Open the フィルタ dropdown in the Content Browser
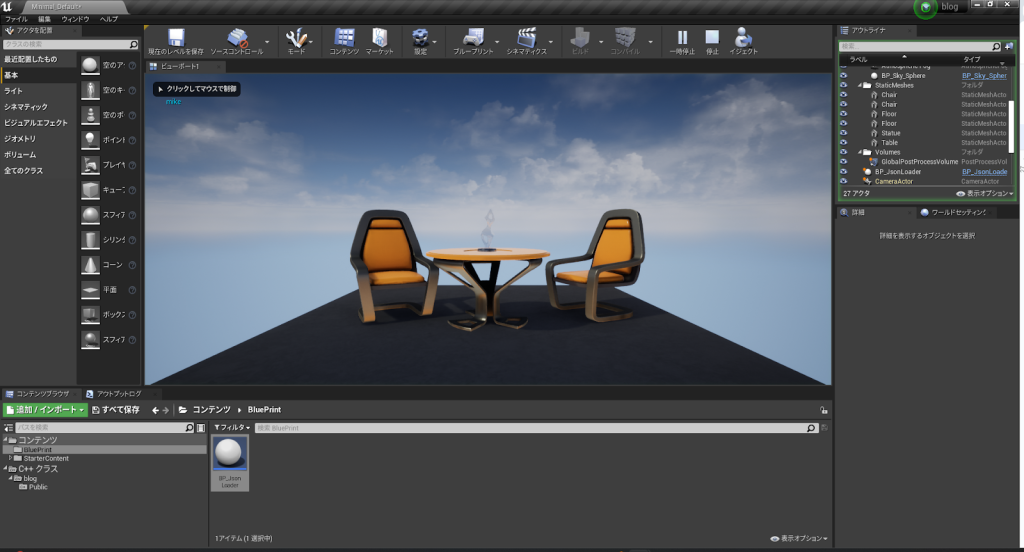This screenshot has height=552, width=1024. [x=232, y=428]
